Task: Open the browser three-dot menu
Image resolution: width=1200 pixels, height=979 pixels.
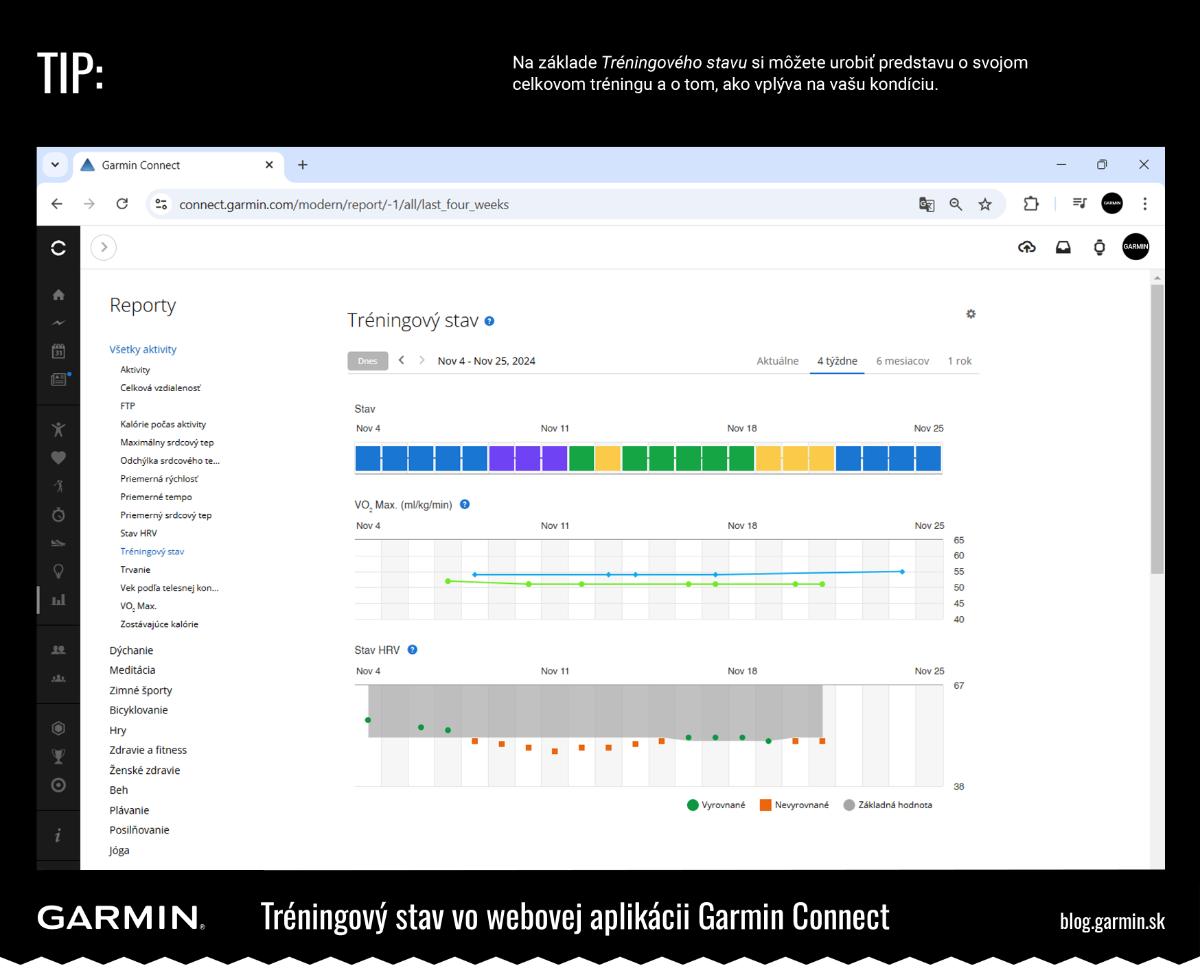Action: click(1145, 204)
